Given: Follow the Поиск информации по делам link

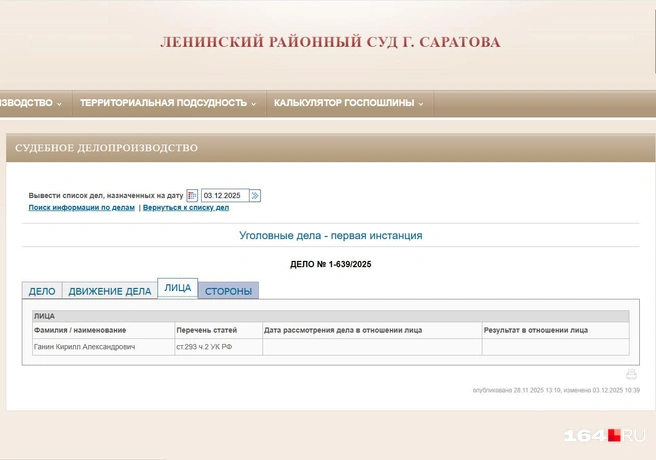Looking at the screenshot, I should (x=82, y=207).
